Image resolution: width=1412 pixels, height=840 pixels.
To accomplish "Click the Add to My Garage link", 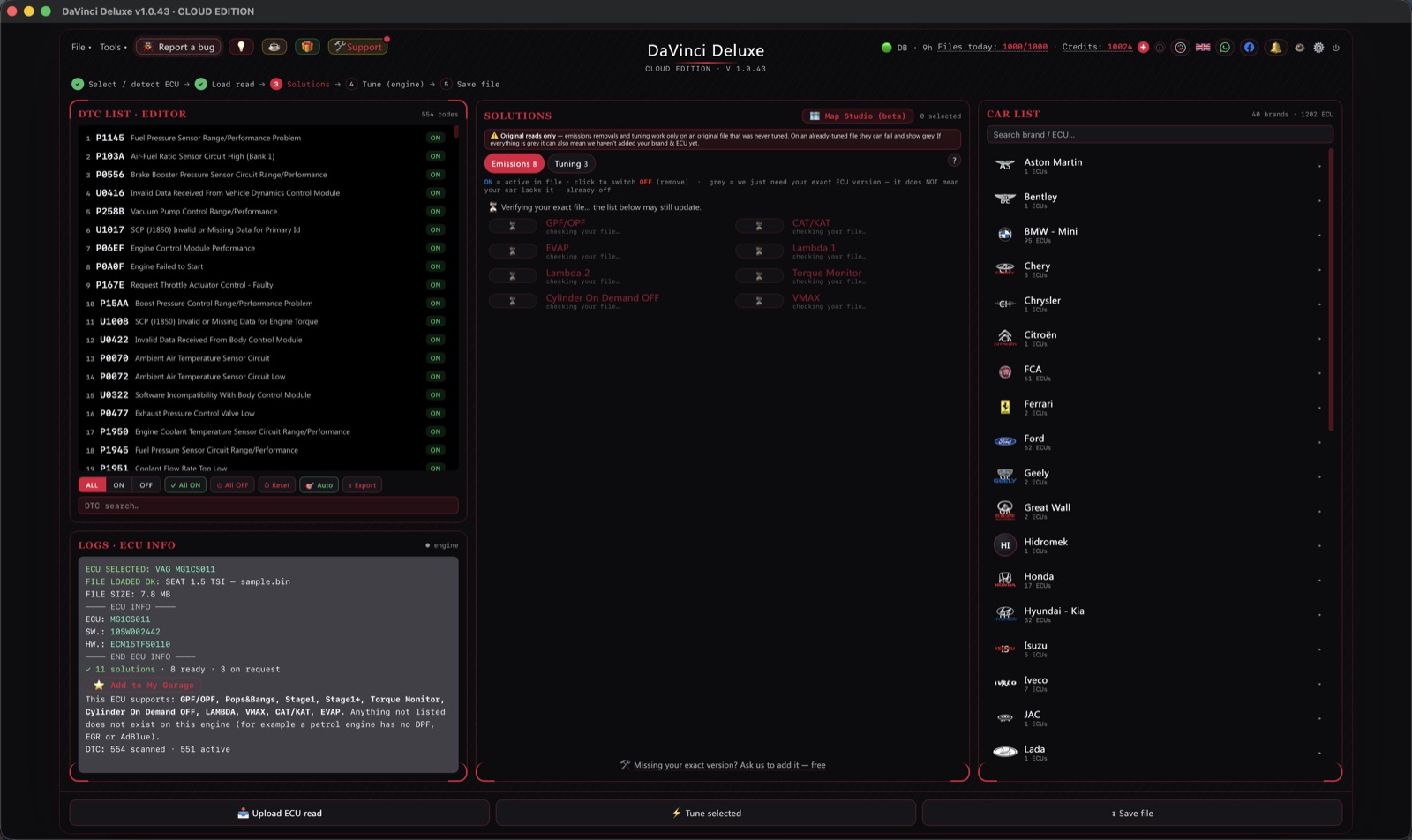I will point(143,685).
